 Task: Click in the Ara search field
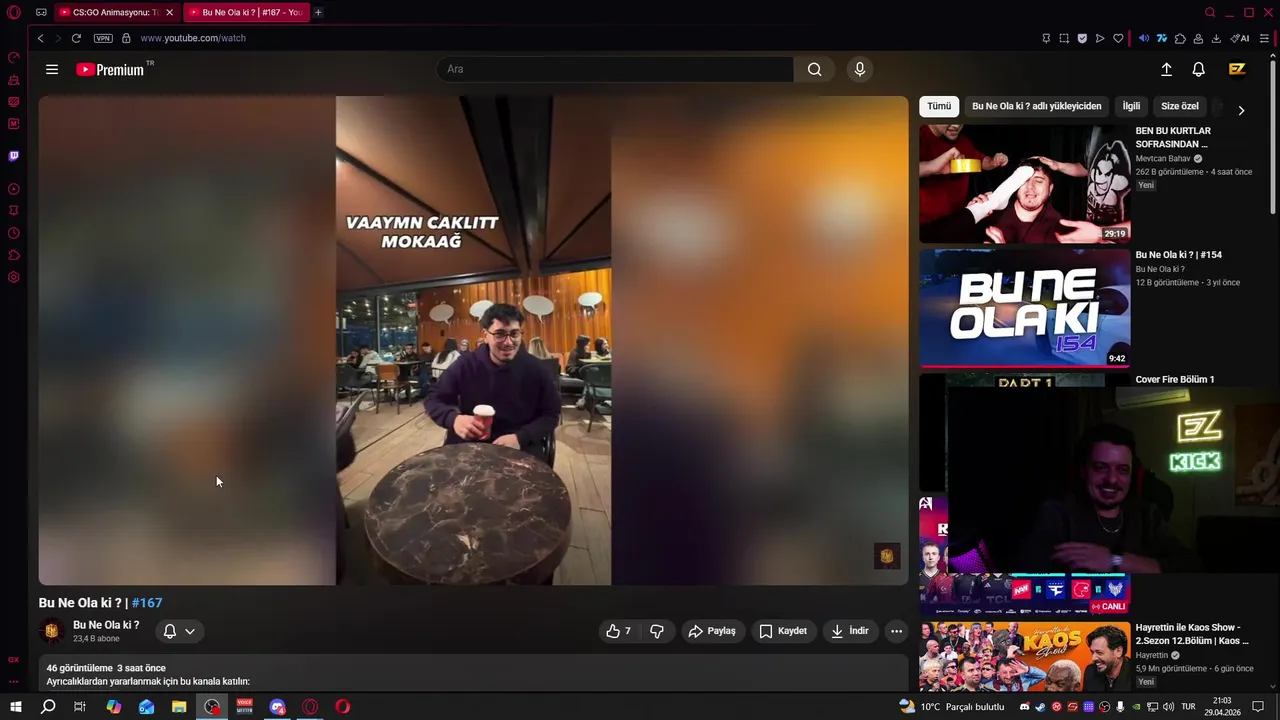pos(615,69)
